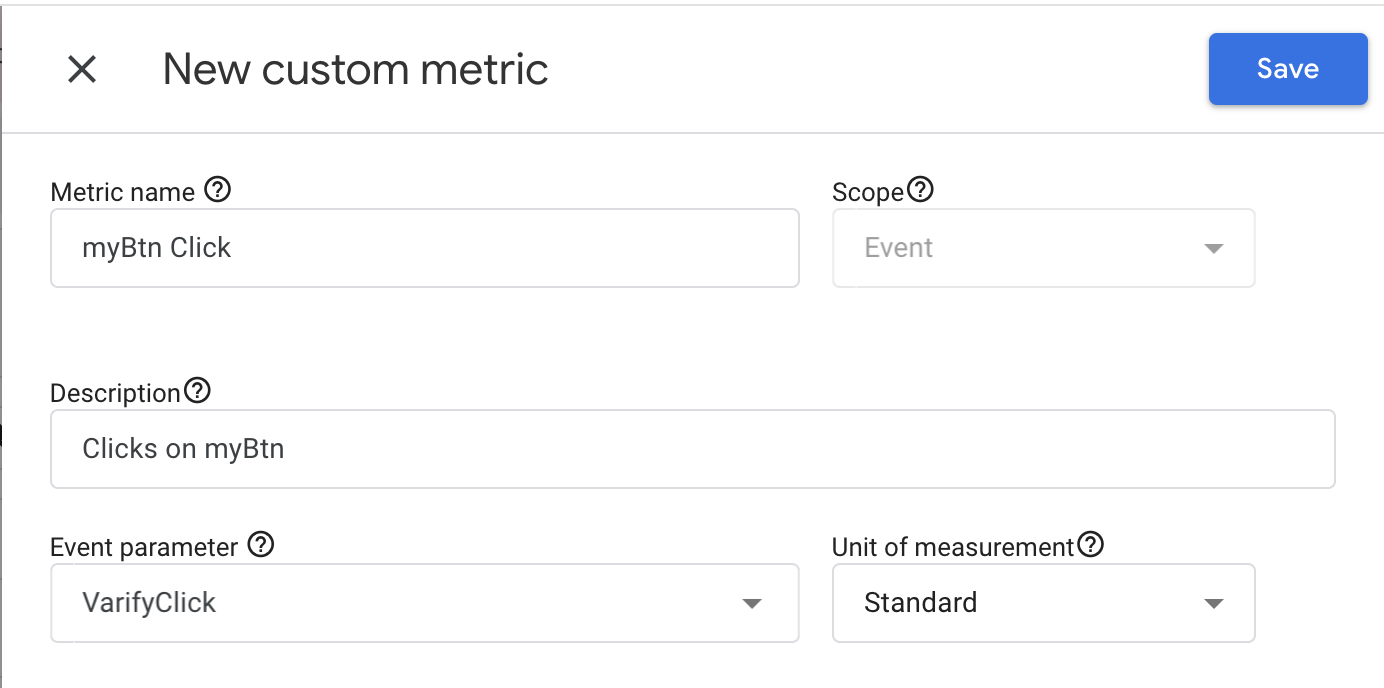Click the Event parameter dropdown arrow

pyautogui.click(x=752, y=604)
